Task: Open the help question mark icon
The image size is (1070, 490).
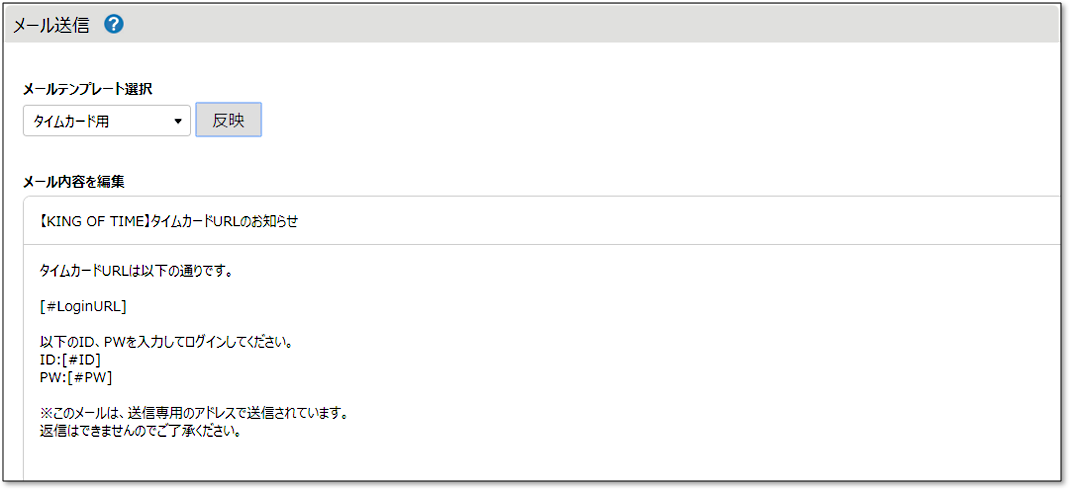Action: pos(114,25)
